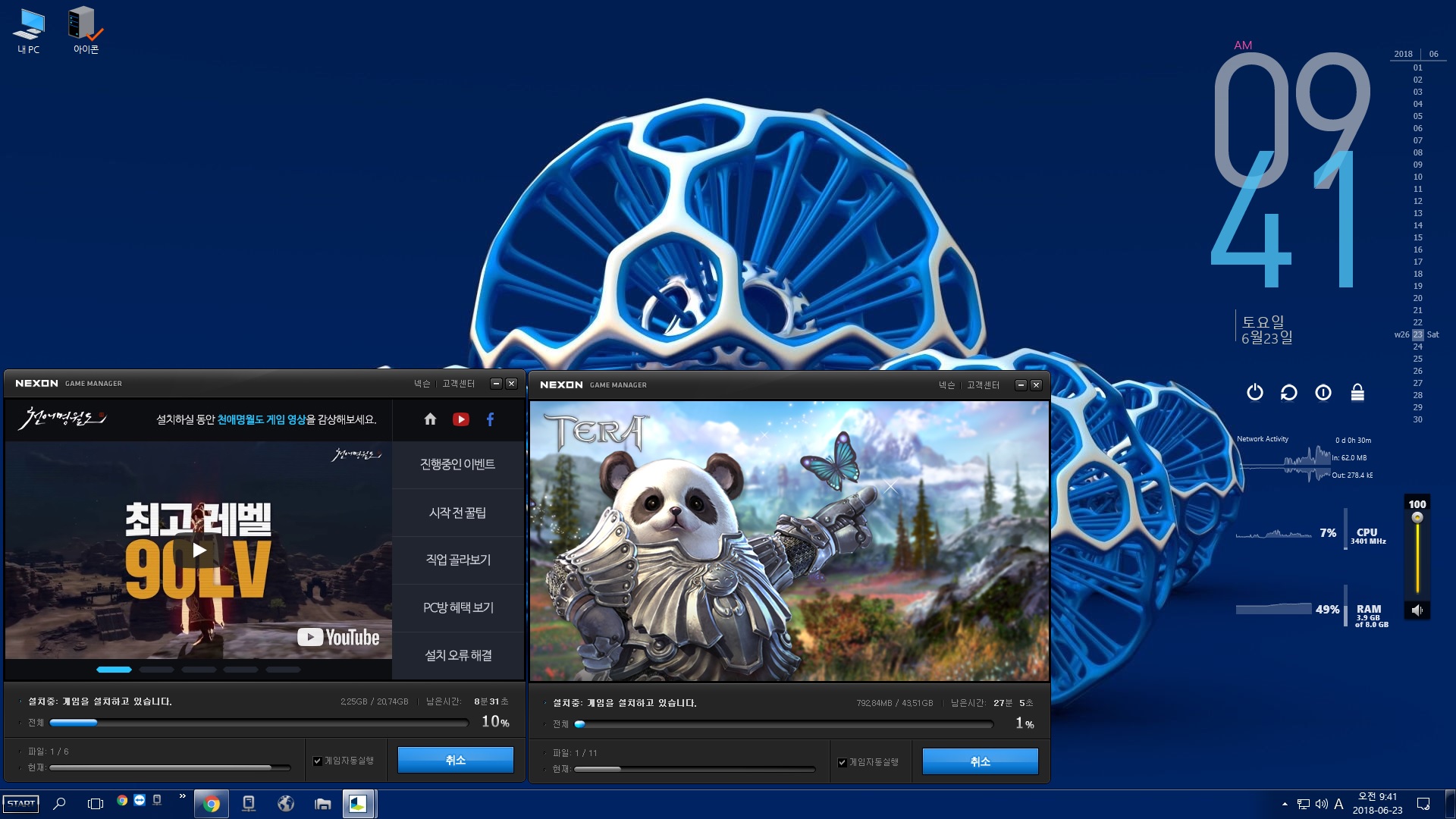This screenshot has height=819, width=1456.
Task: Click the 10% overall progress bar
Action: click(259, 723)
